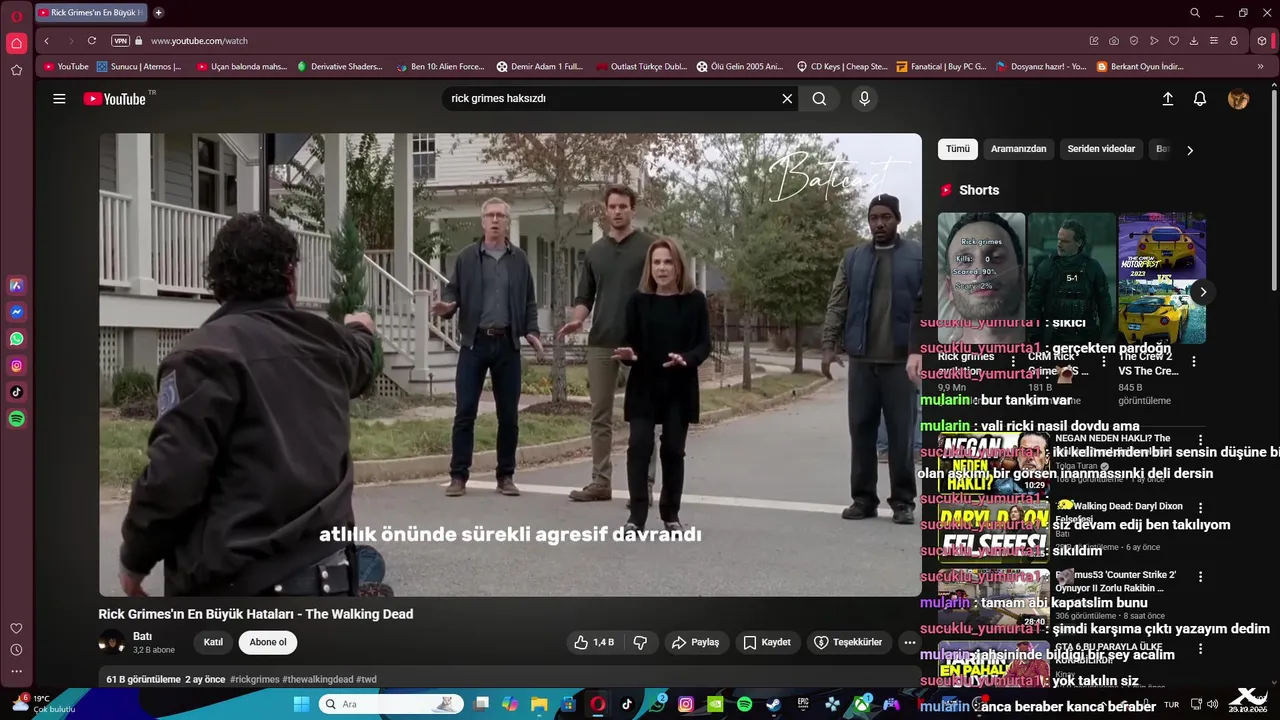The width and height of the screenshot is (1280, 720).
Task: Open options for CRM Rick Grimes Short
Action: [1104, 361]
